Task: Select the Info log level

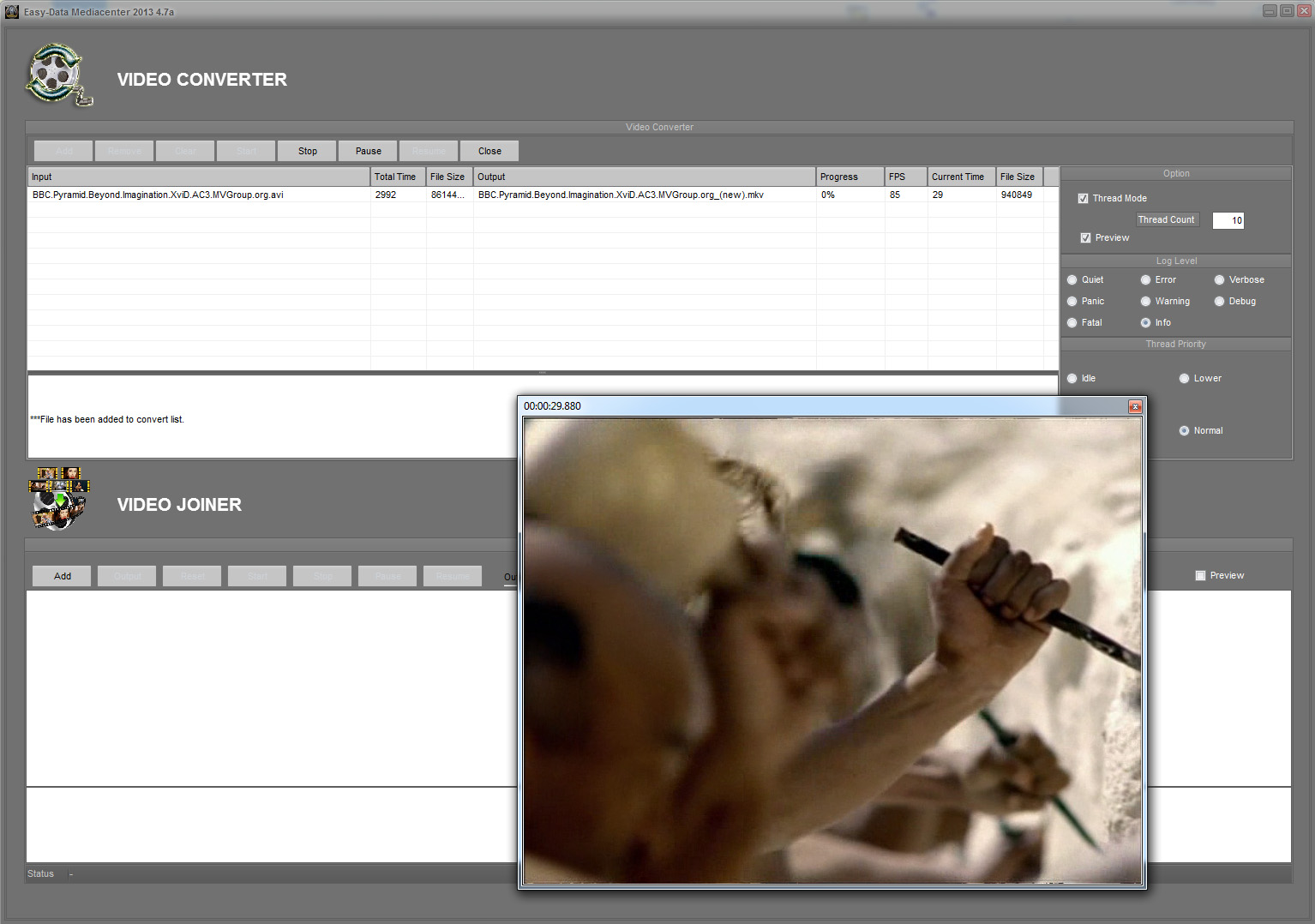Action: [1145, 322]
